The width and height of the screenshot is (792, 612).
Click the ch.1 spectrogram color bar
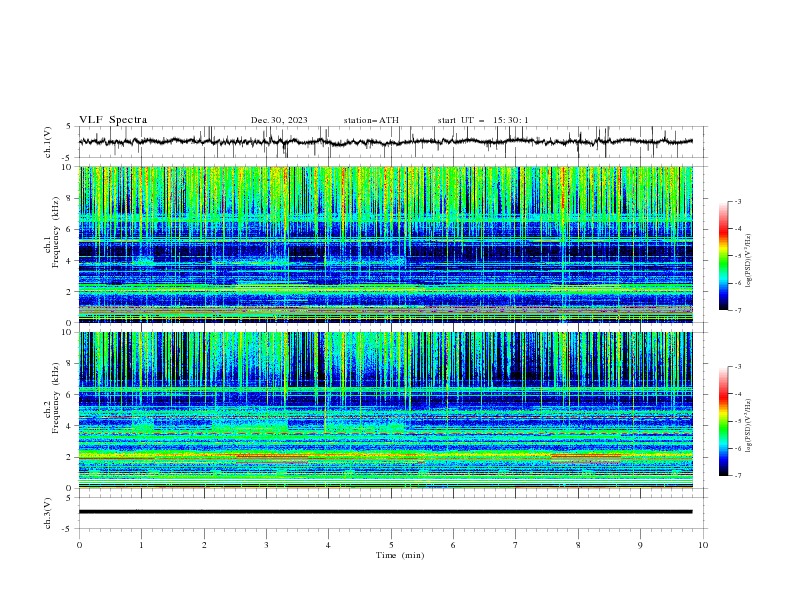tap(723, 256)
